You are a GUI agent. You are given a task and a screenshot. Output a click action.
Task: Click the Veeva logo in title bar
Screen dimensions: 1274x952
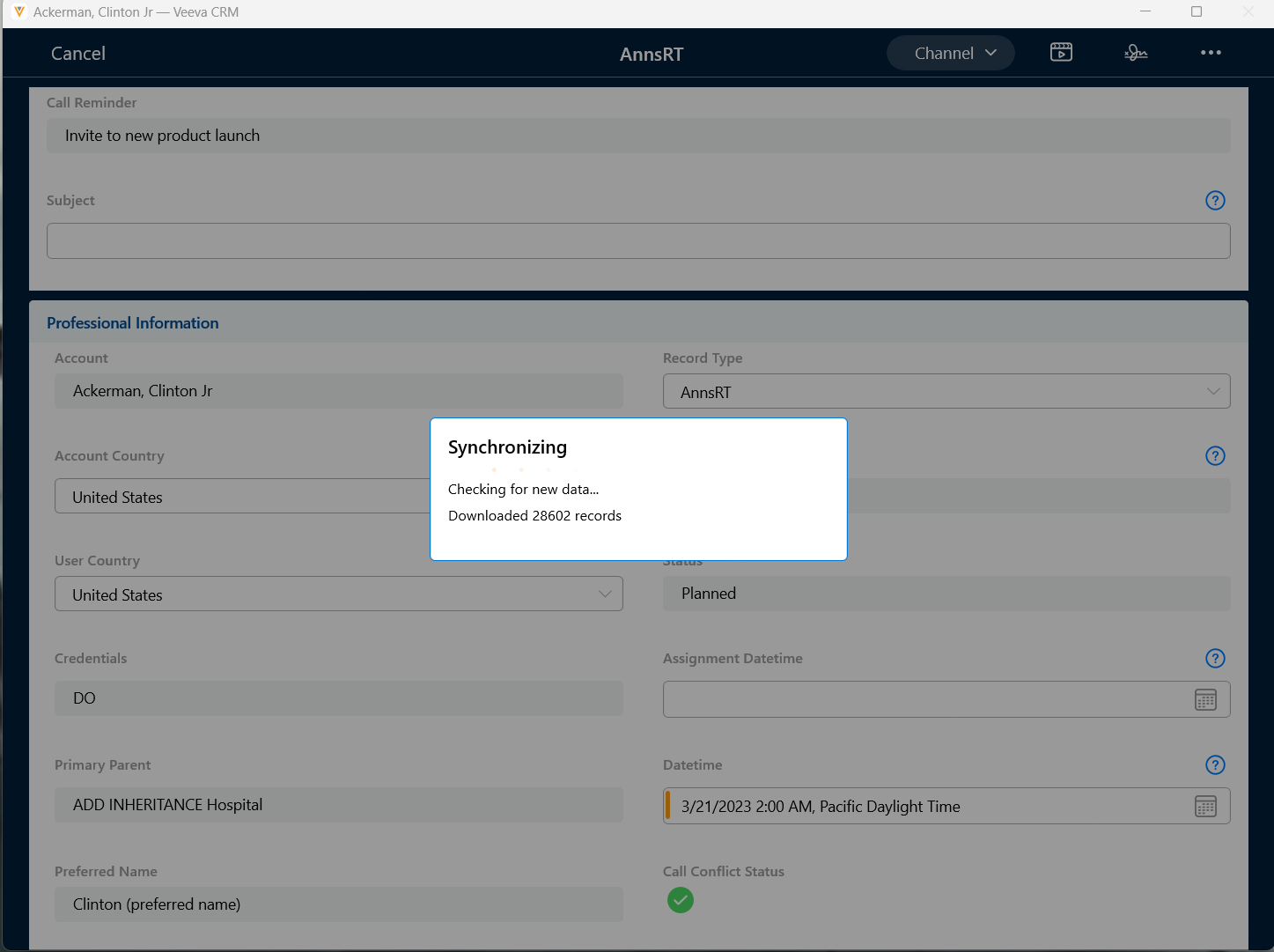[19, 12]
